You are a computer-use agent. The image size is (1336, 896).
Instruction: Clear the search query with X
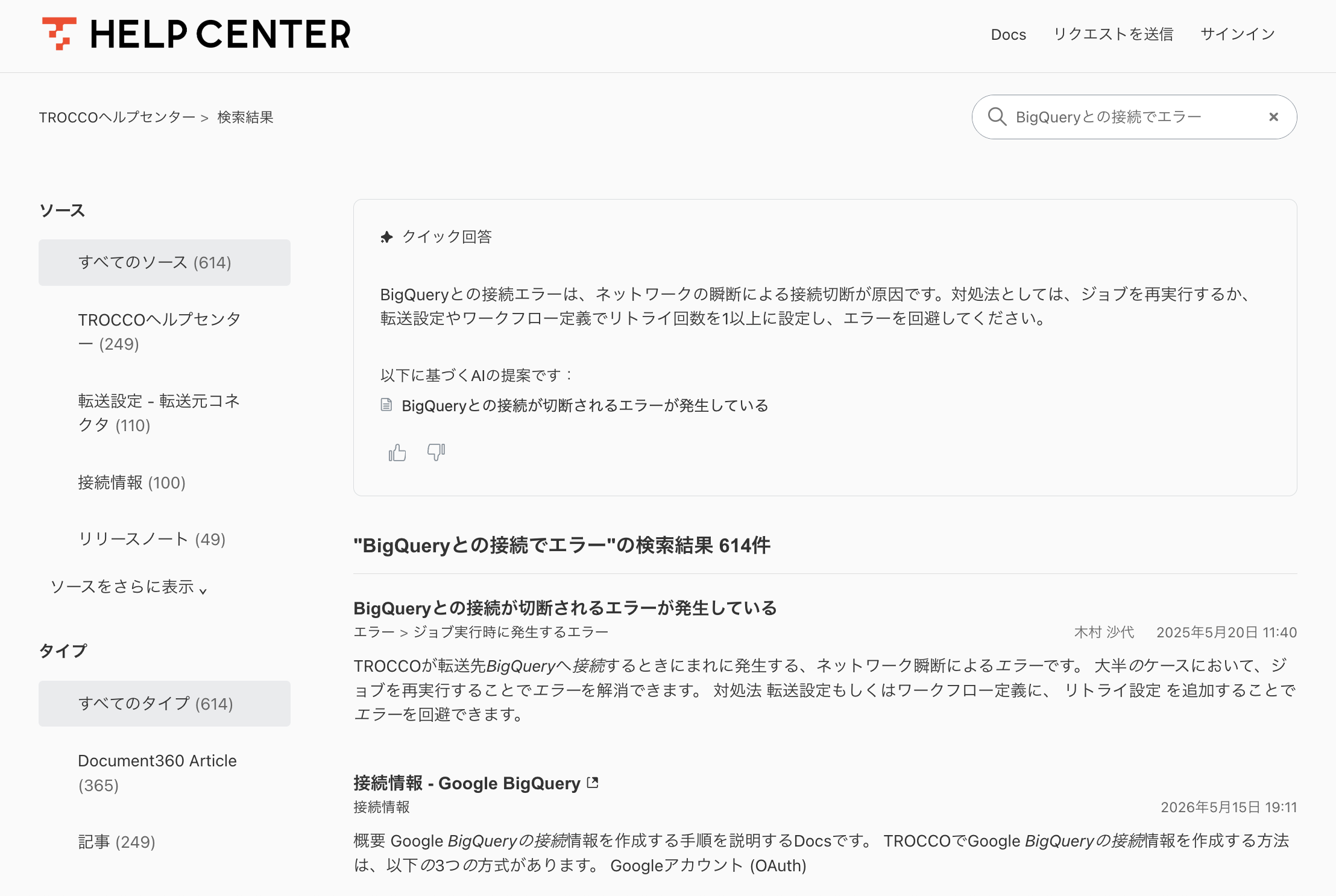[x=1273, y=117]
